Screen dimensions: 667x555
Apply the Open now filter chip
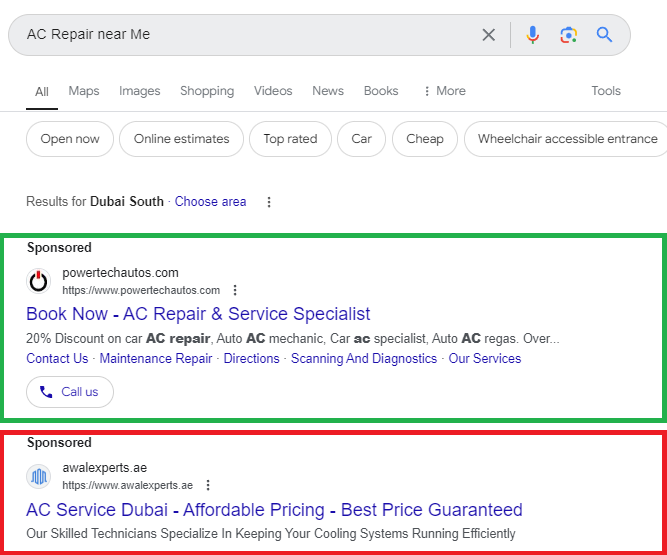tap(70, 139)
